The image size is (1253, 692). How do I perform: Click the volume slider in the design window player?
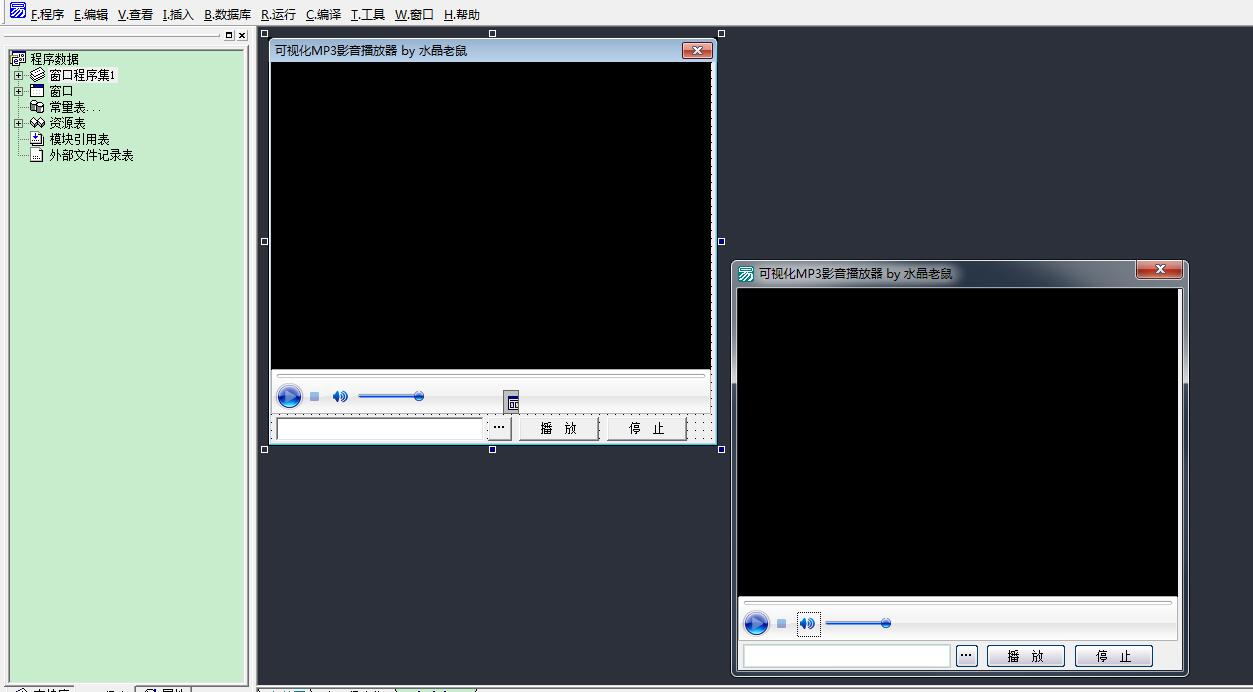pos(391,397)
